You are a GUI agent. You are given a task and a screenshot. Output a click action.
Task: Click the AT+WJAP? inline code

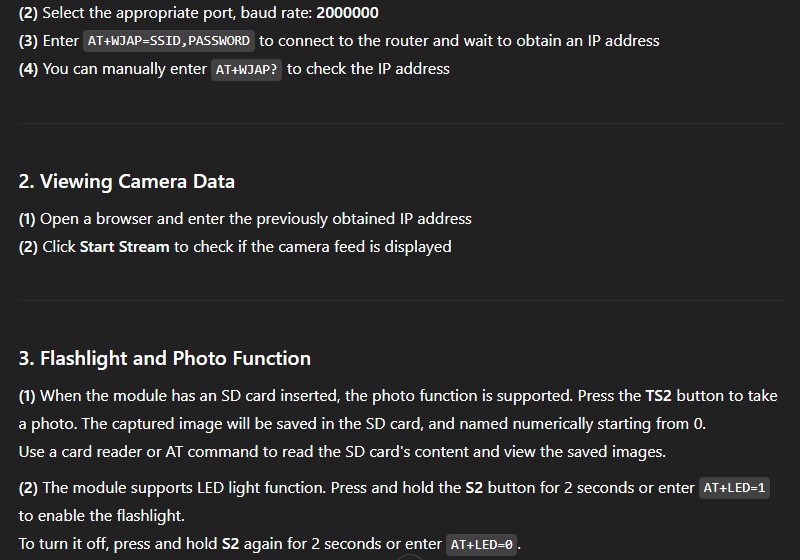pos(246,69)
